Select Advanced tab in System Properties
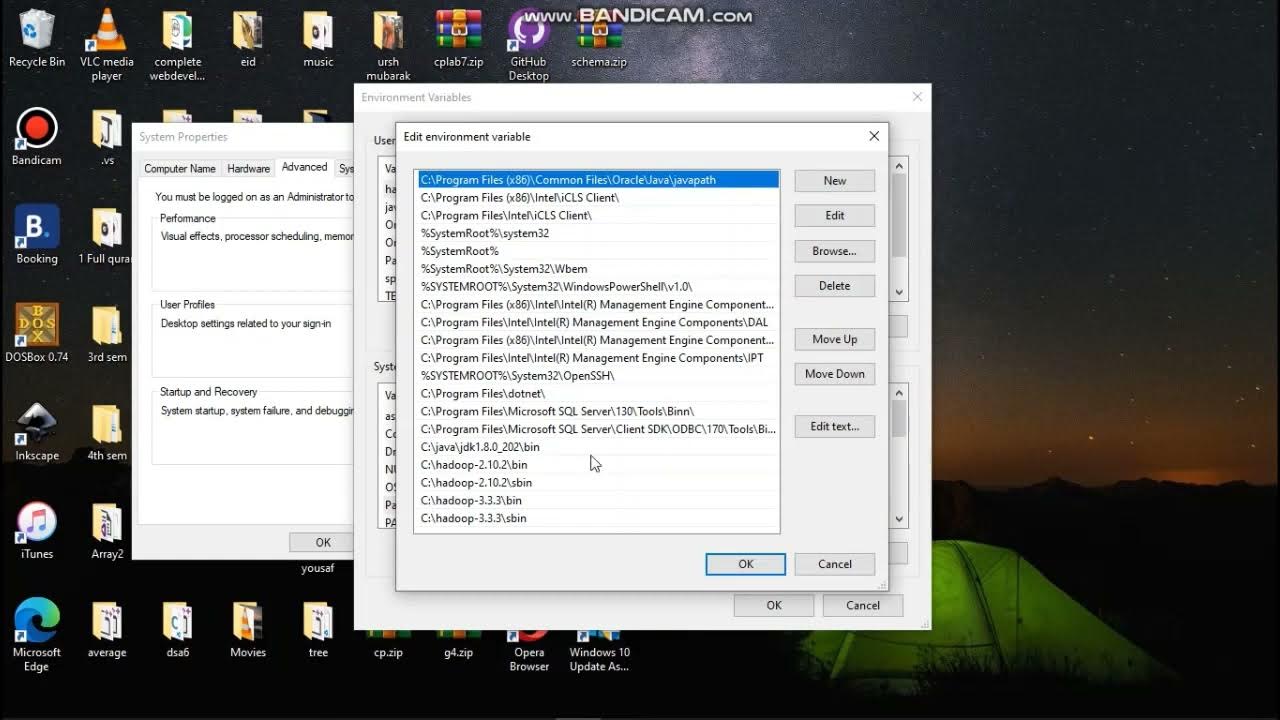The image size is (1280, 720). (x=304, y=167)
